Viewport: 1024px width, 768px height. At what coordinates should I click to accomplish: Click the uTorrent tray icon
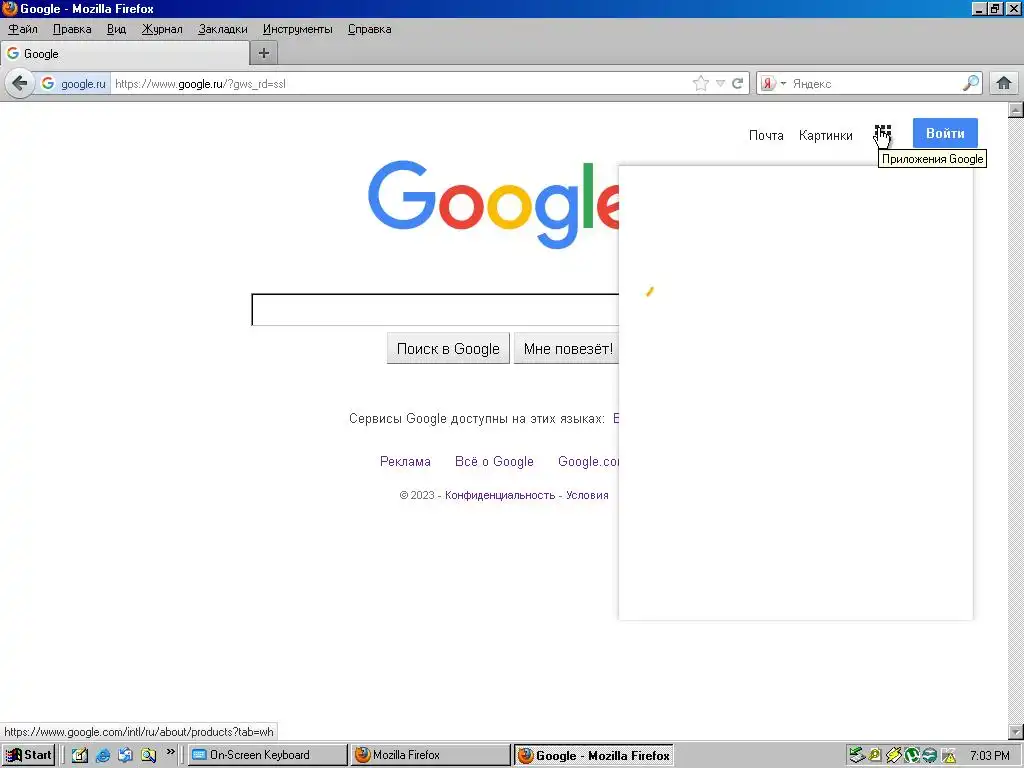[912, 756]
